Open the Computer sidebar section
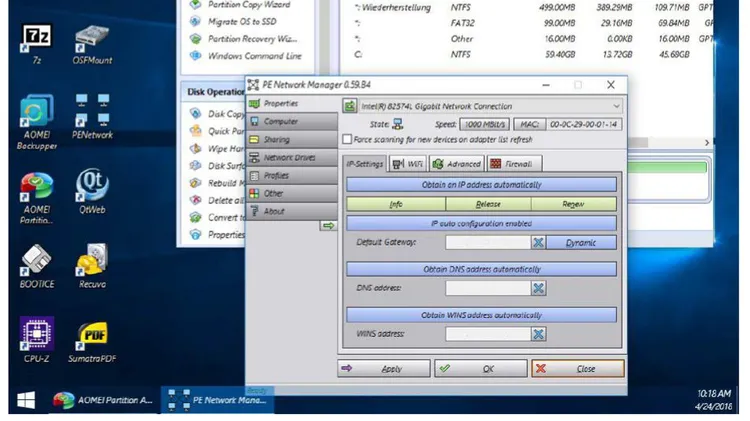The image size is (750, 421). pos(292,122)
